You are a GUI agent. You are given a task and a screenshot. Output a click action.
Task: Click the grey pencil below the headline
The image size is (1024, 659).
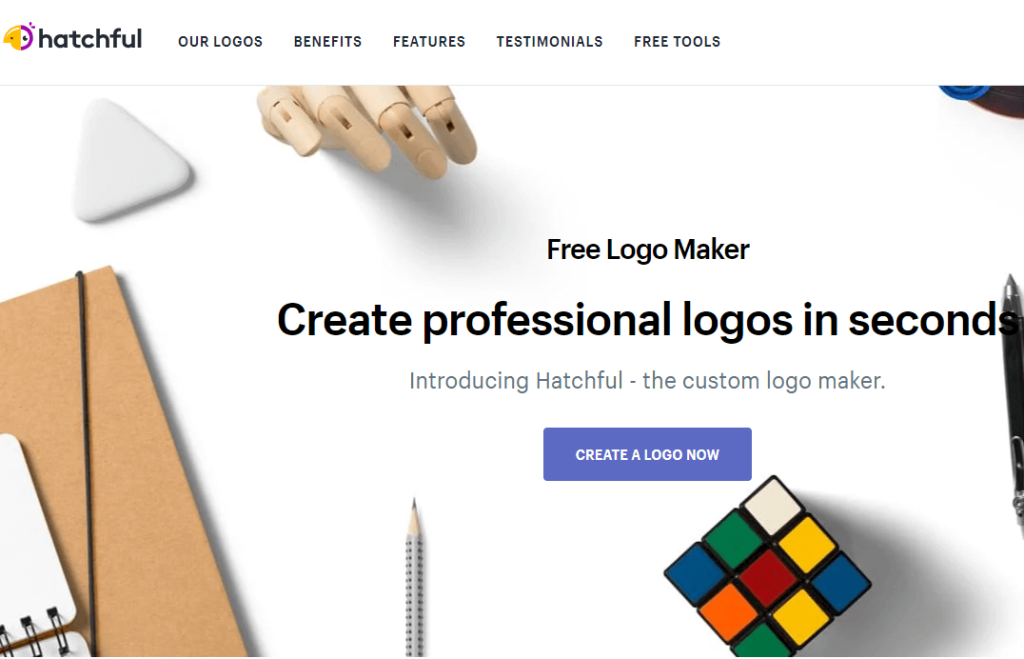(414, 578)
